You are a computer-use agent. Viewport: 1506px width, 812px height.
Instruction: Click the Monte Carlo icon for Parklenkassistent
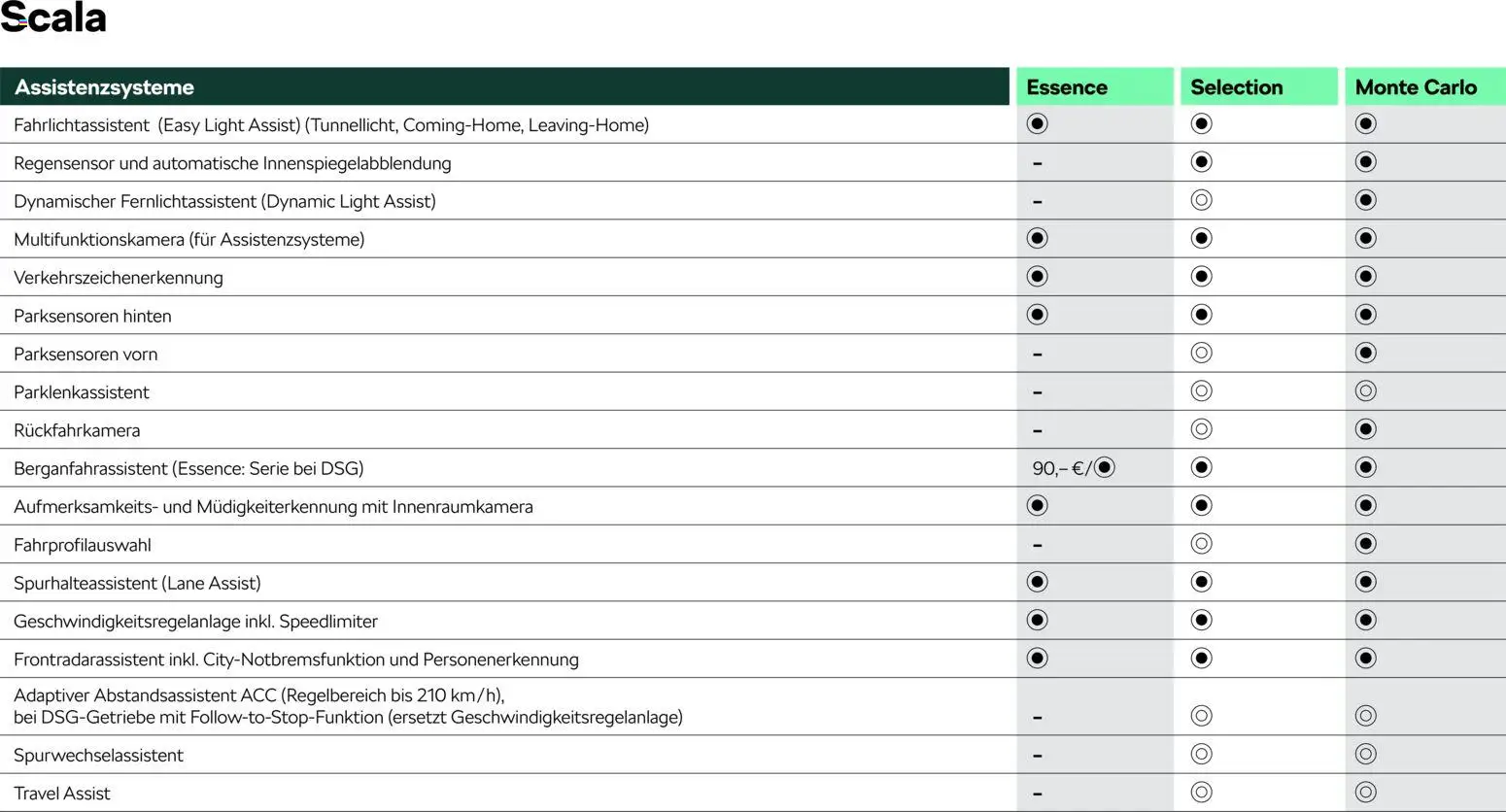click(x=1365, y=391)
